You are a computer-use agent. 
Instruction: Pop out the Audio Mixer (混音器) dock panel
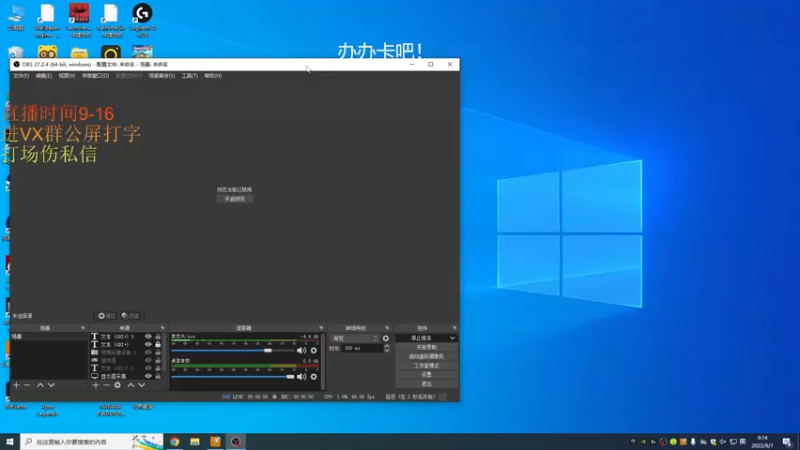tap(321, 328)
